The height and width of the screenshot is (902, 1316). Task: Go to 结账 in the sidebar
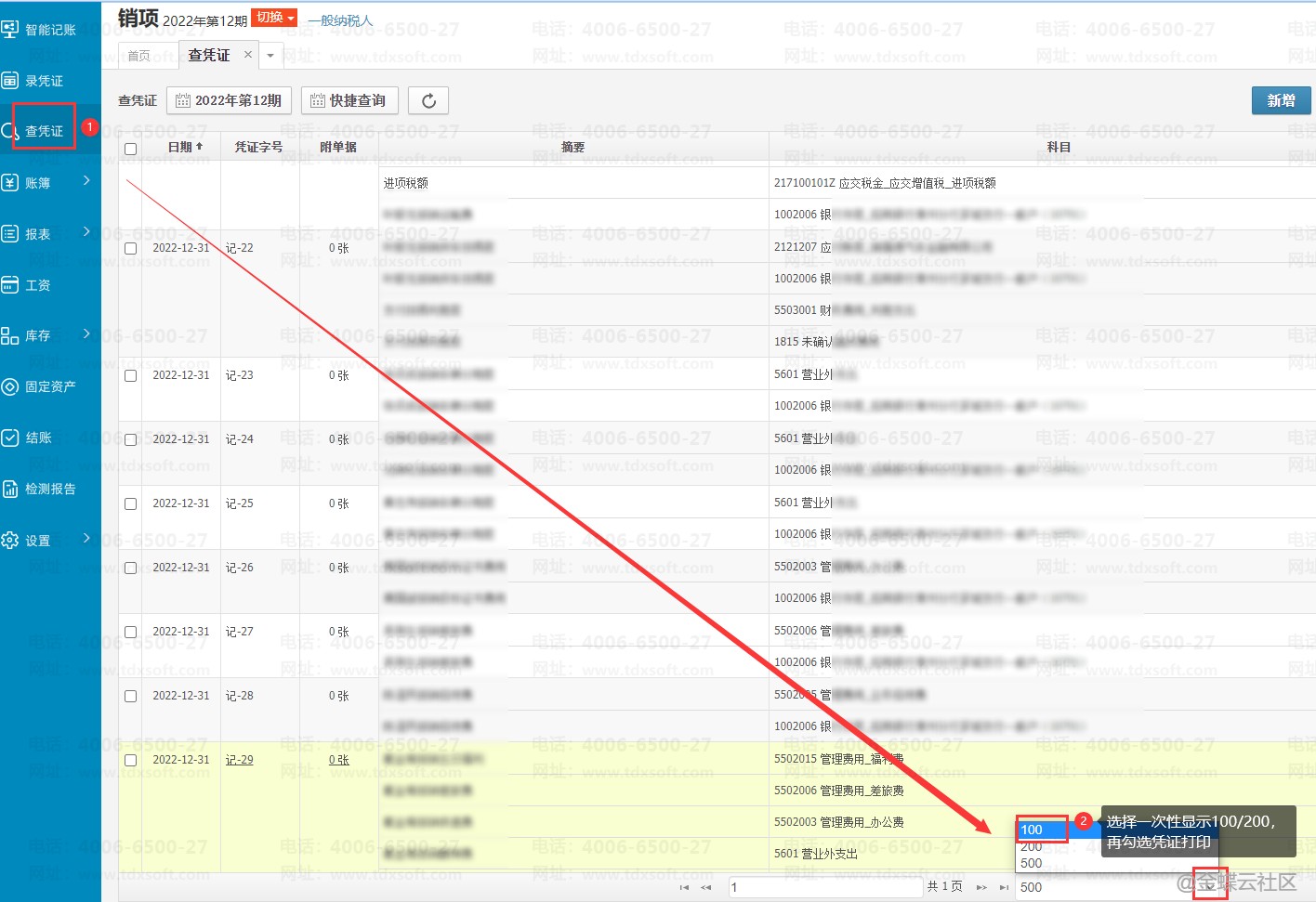click(37, 438)
